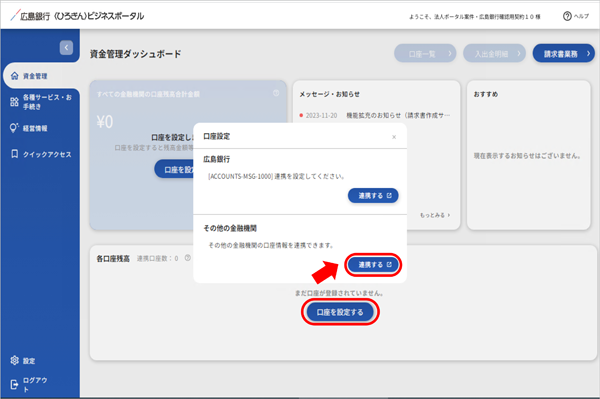The width and height of the screenshot is (600, 399).
Task: Click the gear icon beside 設定
Action: (15, 360)
